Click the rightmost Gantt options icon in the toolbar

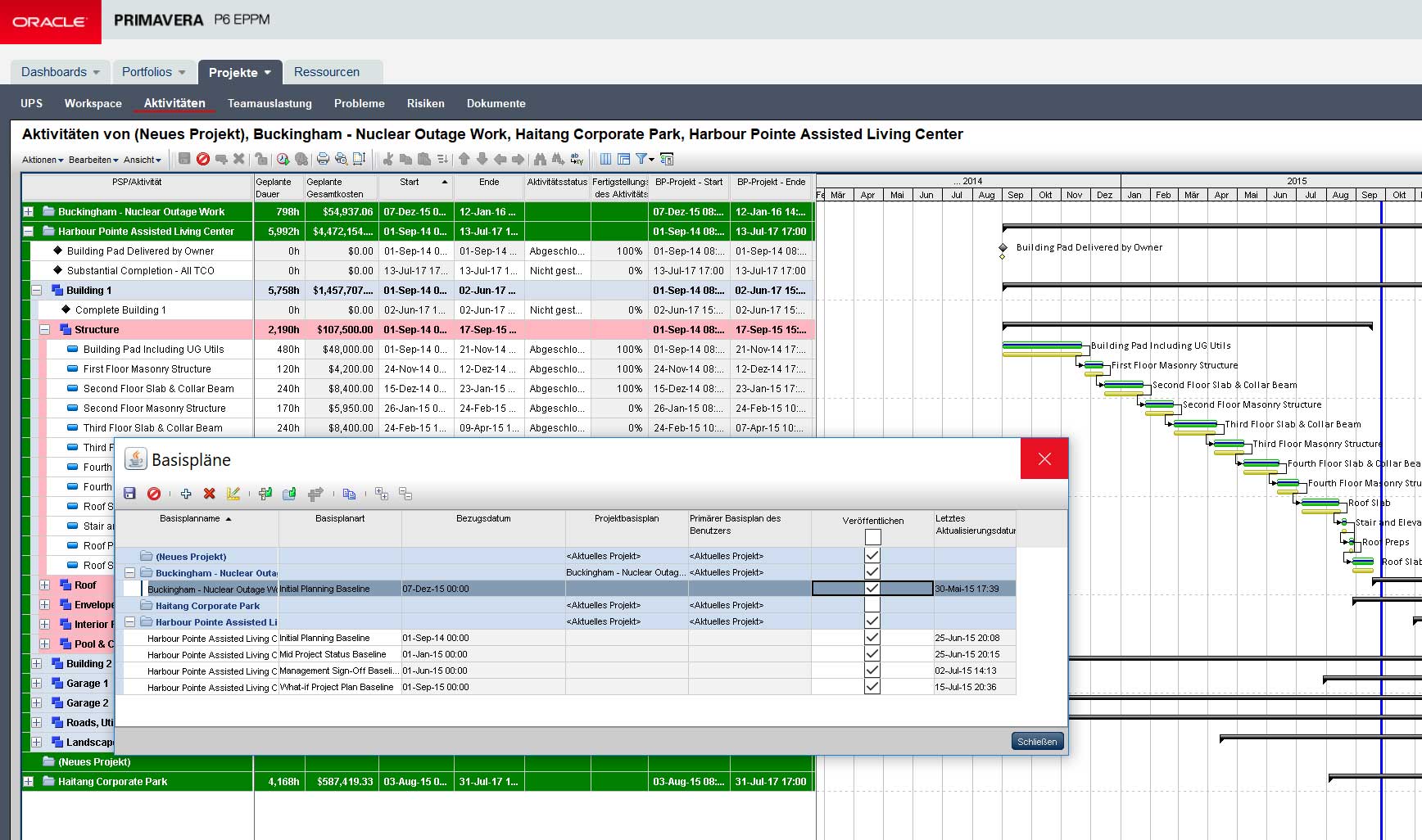[x=667, y=159]
